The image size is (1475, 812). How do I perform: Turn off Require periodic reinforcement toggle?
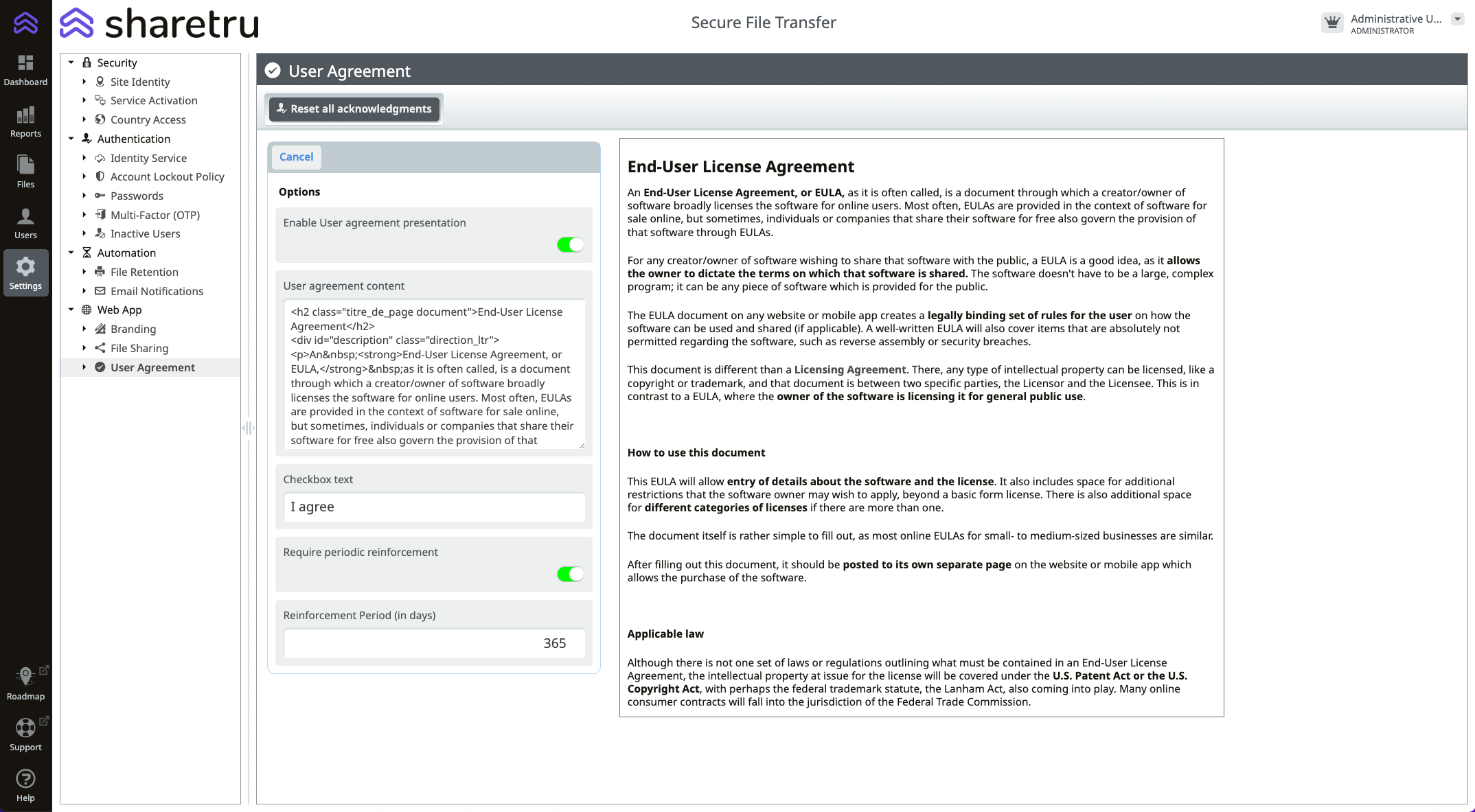click(x=570, y=575)
